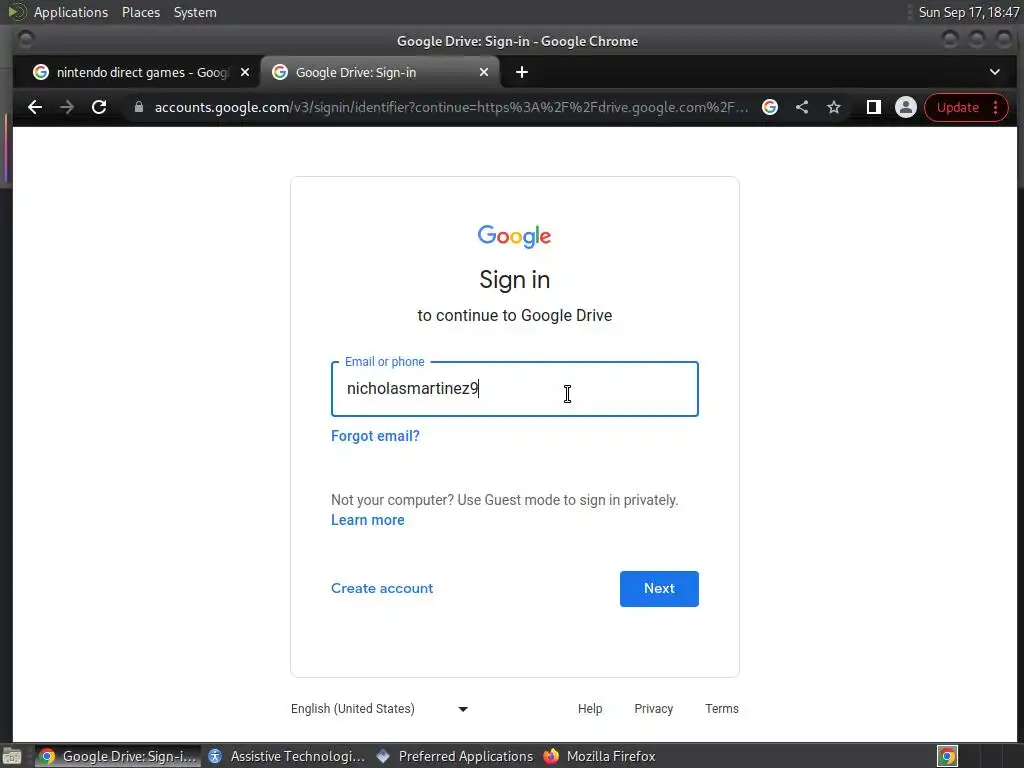Open the Help link in footer
This screenshot has width=1024, height=768.
pyautogui.click(x=590, y=709)
